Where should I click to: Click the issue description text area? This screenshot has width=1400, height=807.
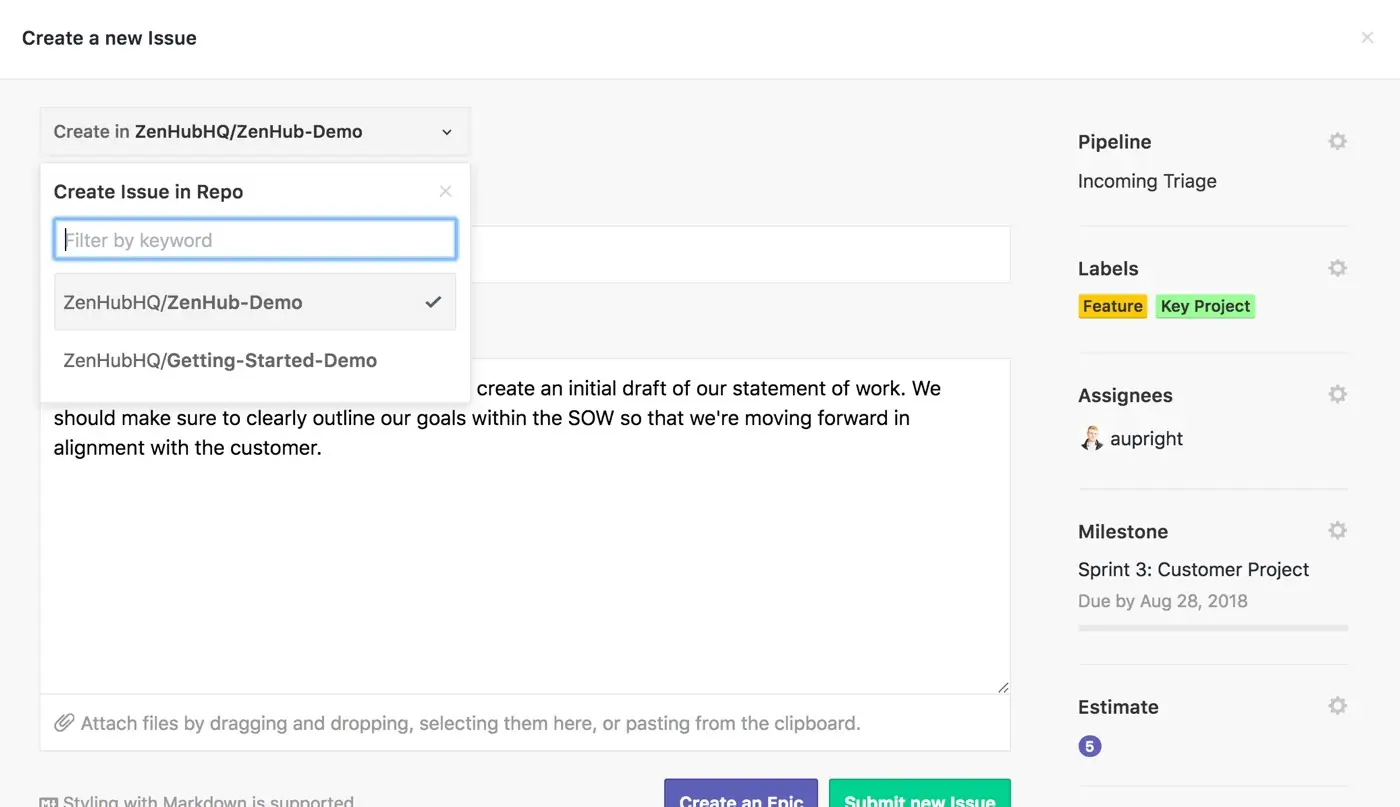point(525,526)
